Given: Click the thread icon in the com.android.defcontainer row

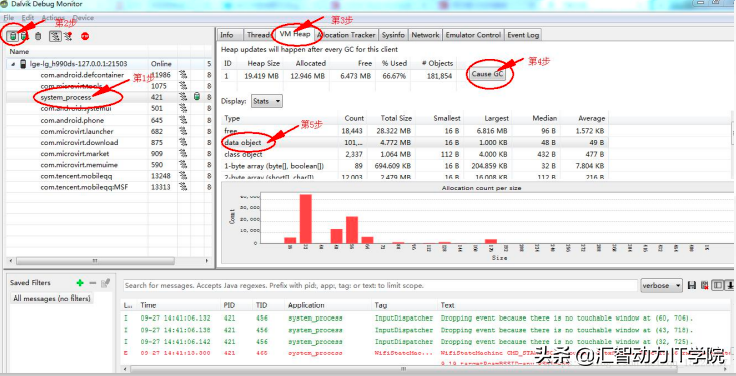Looking at the screenshot, I should coord(183,75).
